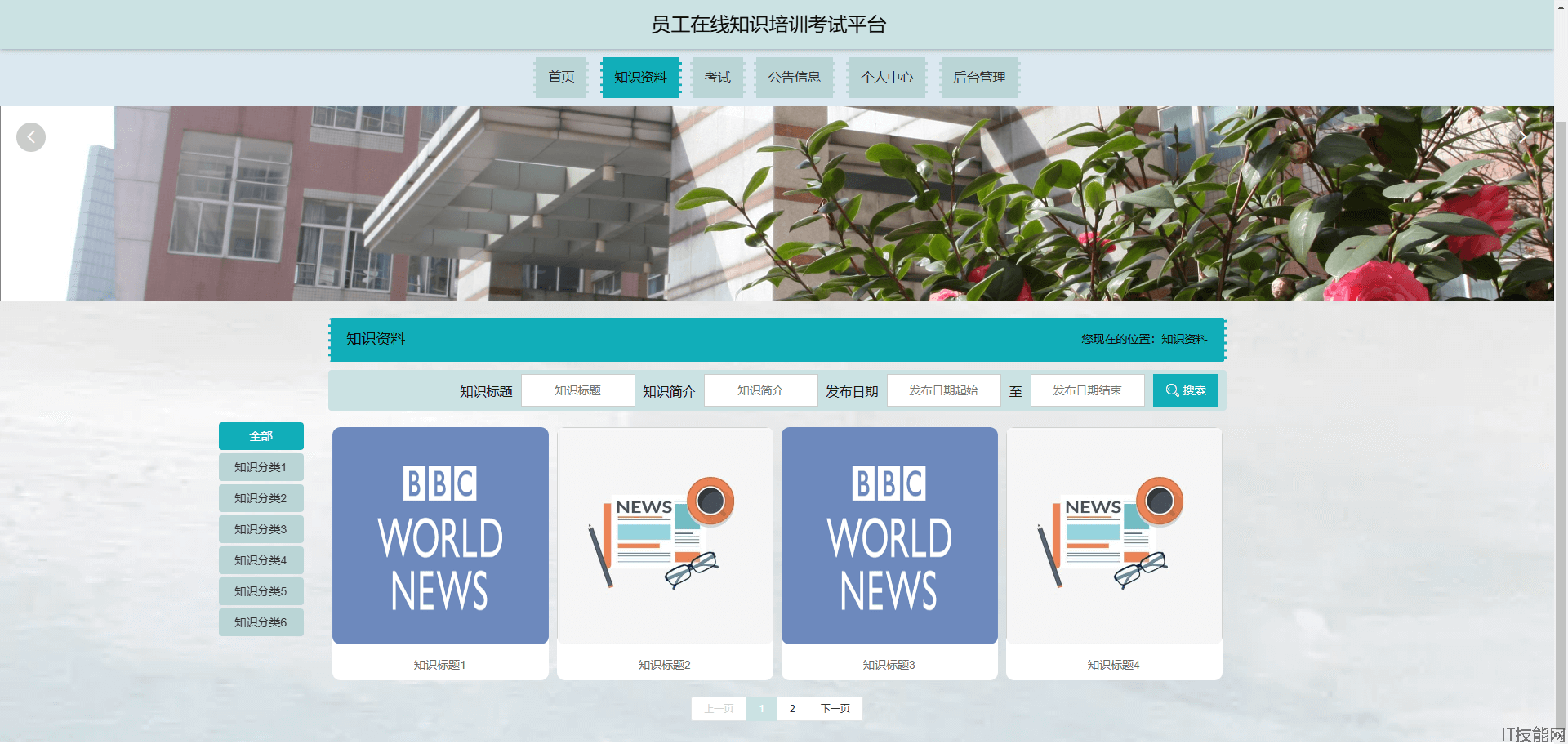Focus the 知识标题 search input
The width and height of the screenshot is (1568, 744).
click(578, 390)
